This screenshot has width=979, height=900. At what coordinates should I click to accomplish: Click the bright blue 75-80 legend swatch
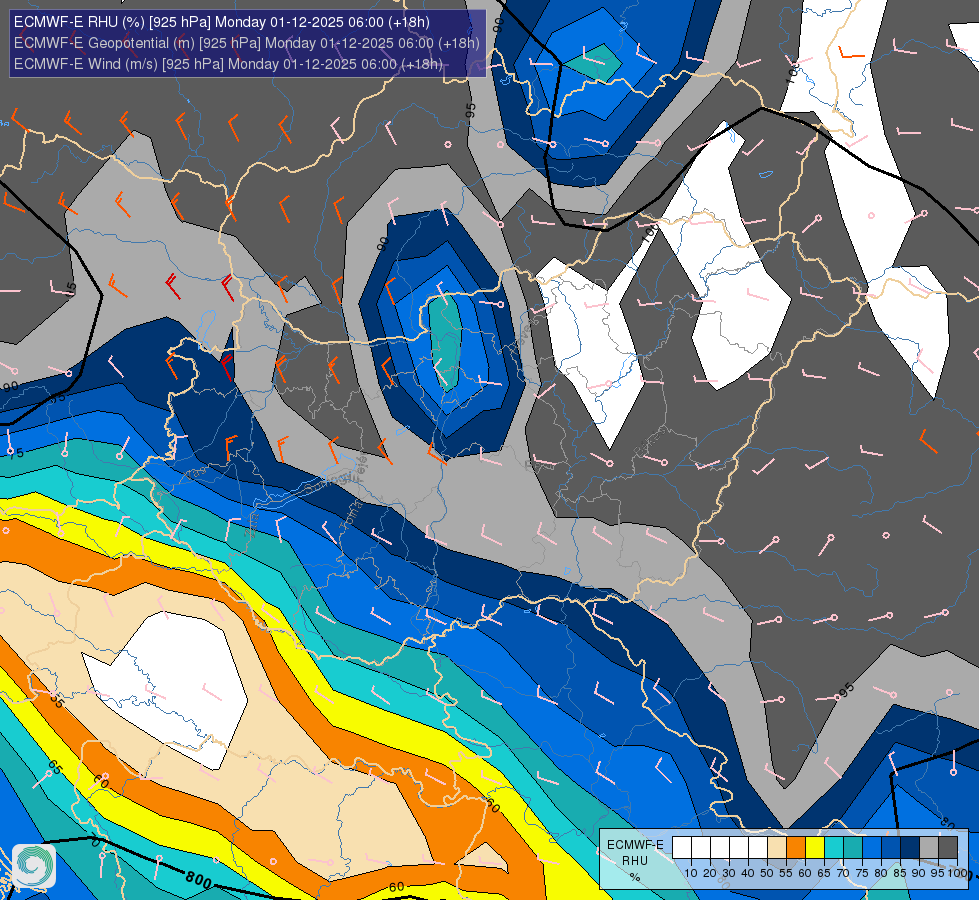[872, 848]
